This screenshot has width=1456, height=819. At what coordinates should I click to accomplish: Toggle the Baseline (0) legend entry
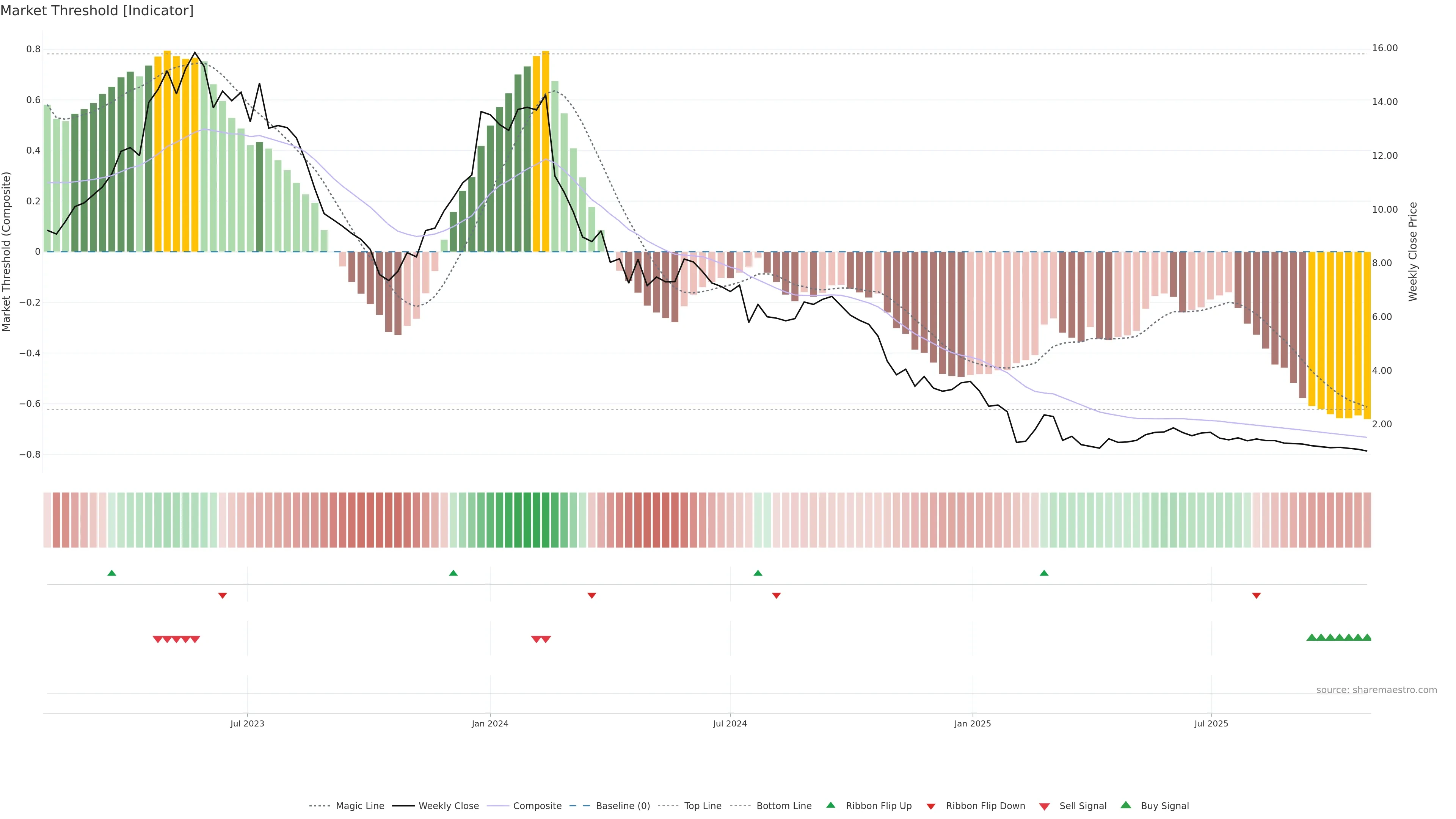click(622, 806)
